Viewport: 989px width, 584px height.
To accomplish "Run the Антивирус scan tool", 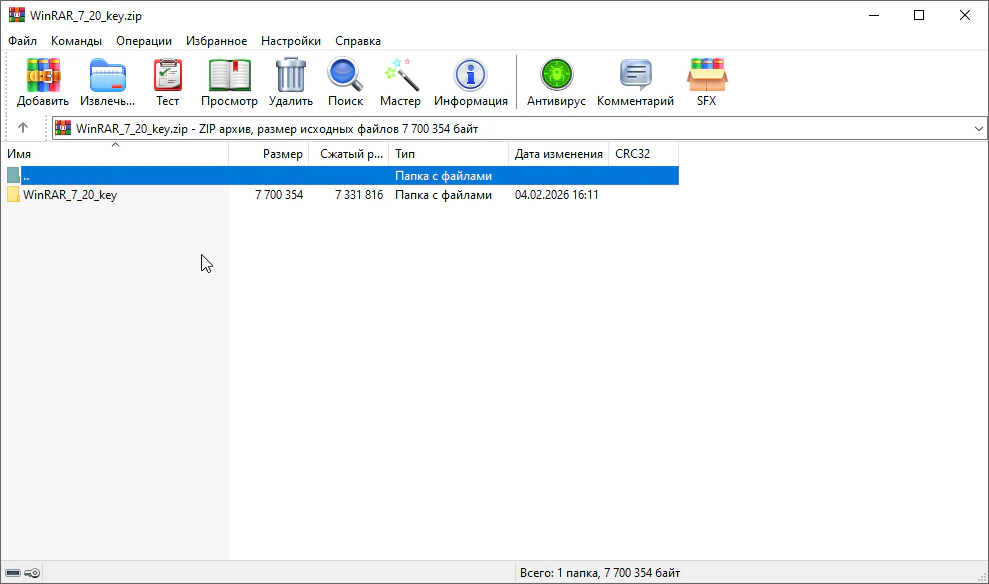I will click(556, 82).
